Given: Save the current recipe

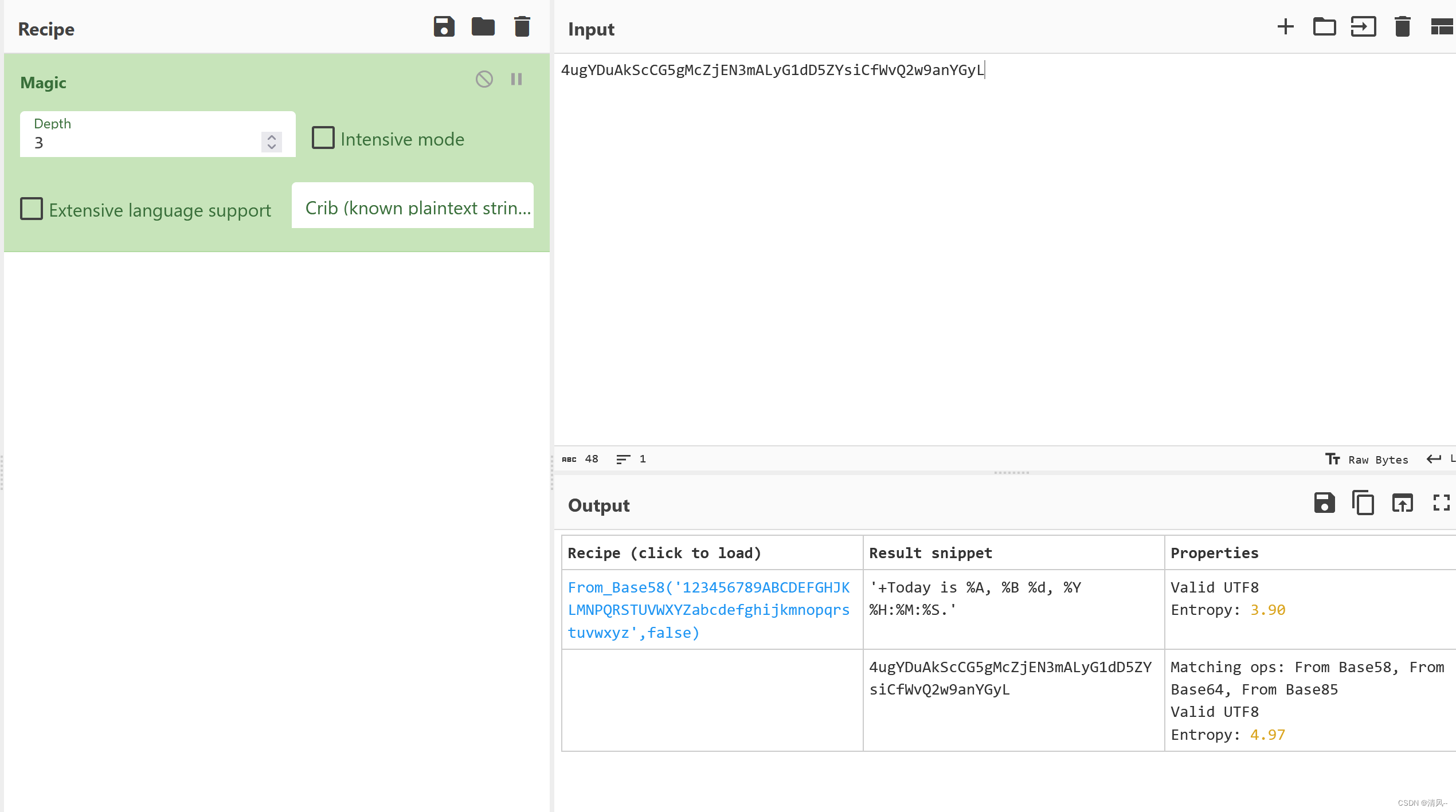Looking at the screenshot, I should click(444, 27).
